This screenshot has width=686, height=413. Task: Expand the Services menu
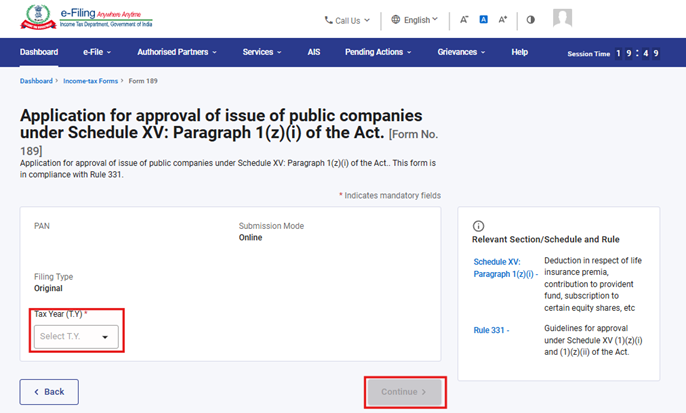coord(262,52)
